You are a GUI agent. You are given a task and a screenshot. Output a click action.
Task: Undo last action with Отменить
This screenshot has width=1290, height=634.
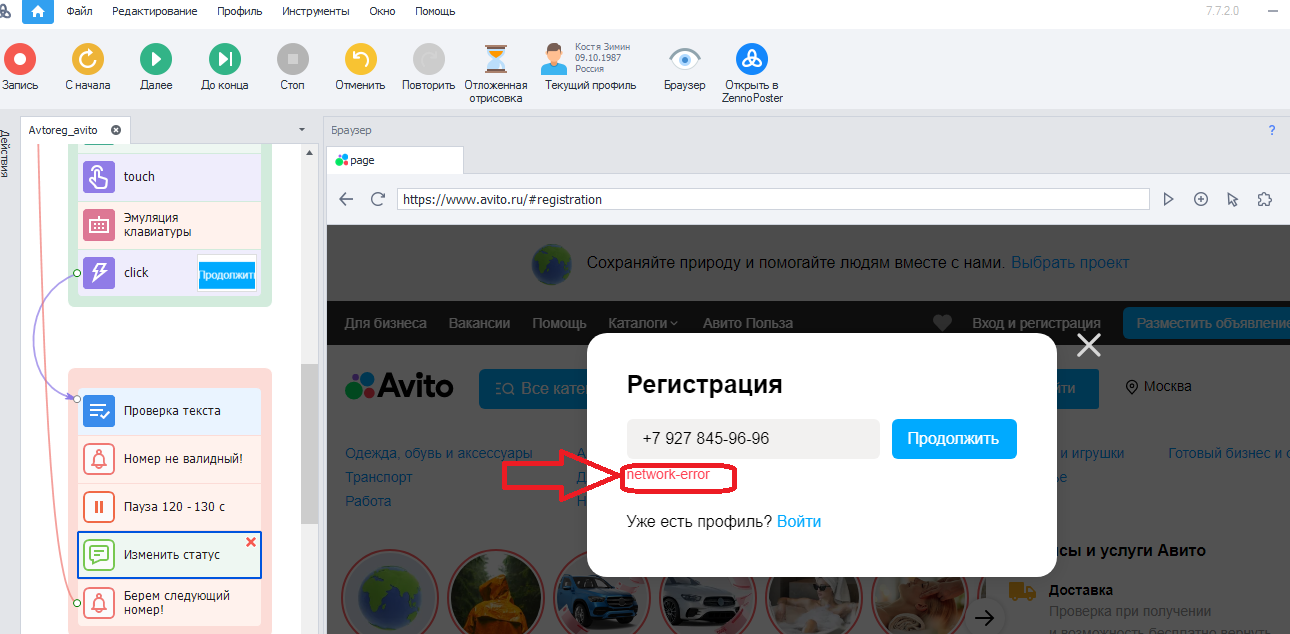[360, 67]
